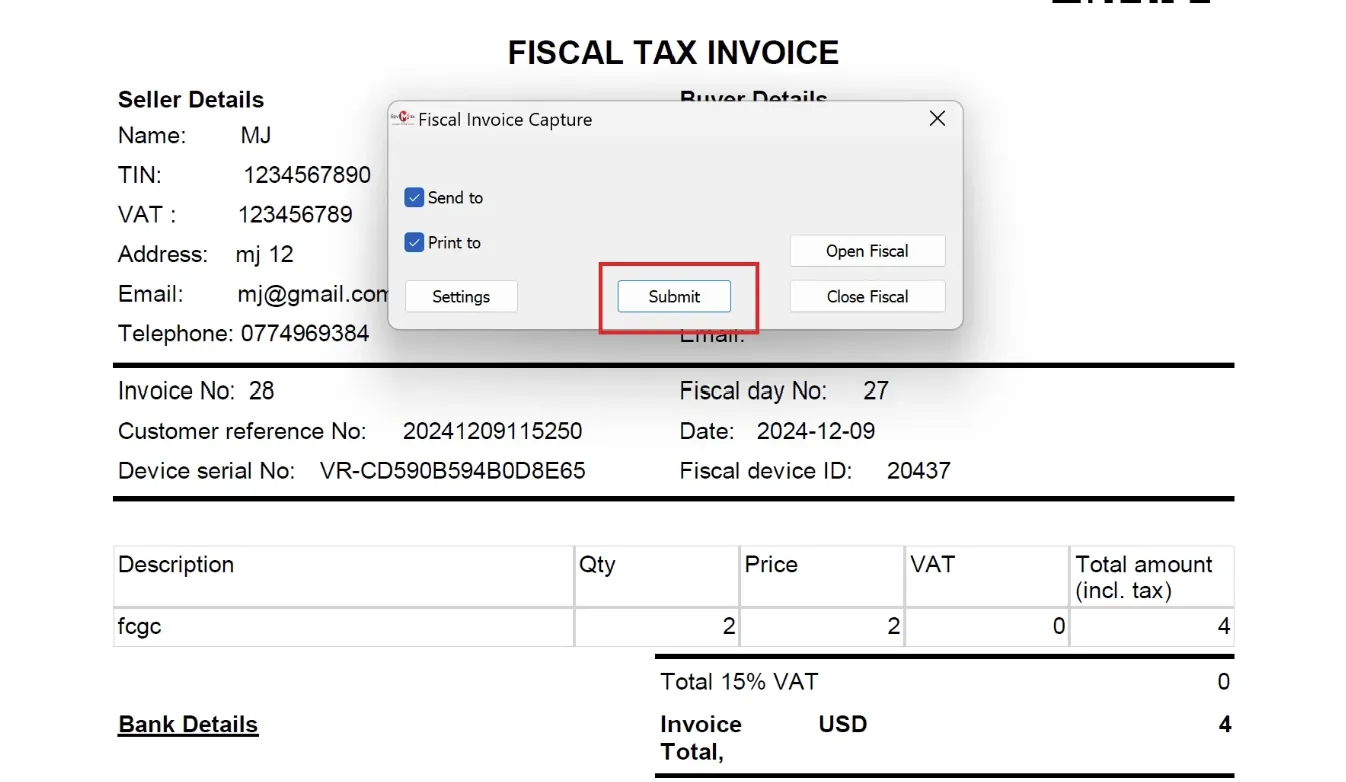Click the seller address mj 12
The height and width of the screenshot is (782, 1346).
(x=265, y=255)
